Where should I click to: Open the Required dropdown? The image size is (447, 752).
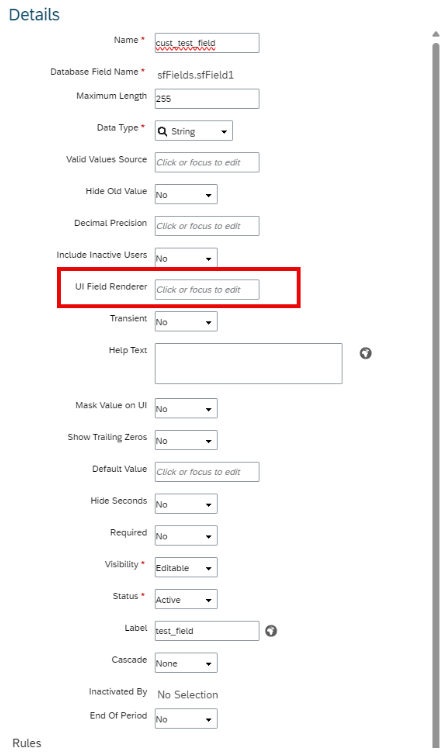[x=186, y=536]
